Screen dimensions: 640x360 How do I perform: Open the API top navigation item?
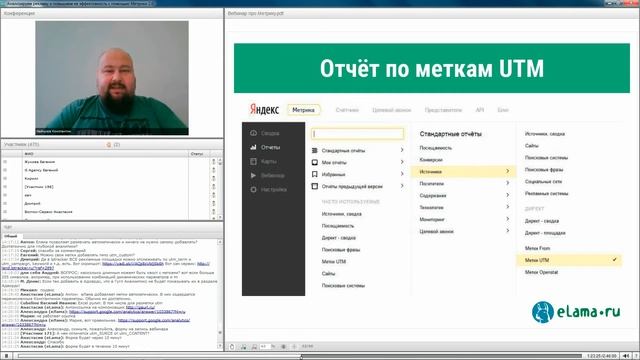point(480,110)
